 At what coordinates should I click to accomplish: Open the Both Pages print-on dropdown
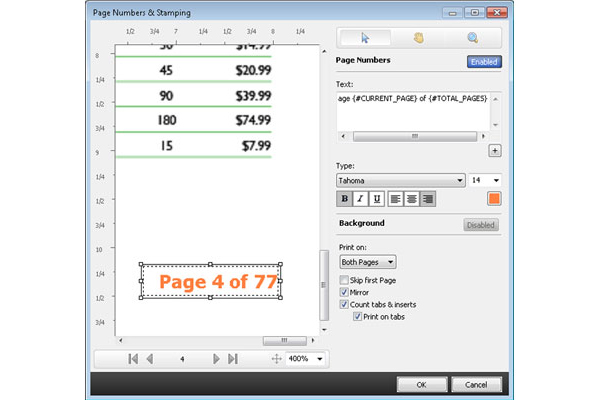(x=368, y=262)
